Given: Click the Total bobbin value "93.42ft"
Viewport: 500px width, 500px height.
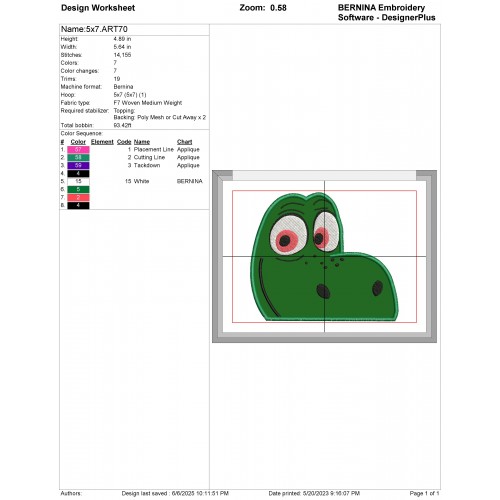Looking at the screenshot, I should [x=122, y=126].
